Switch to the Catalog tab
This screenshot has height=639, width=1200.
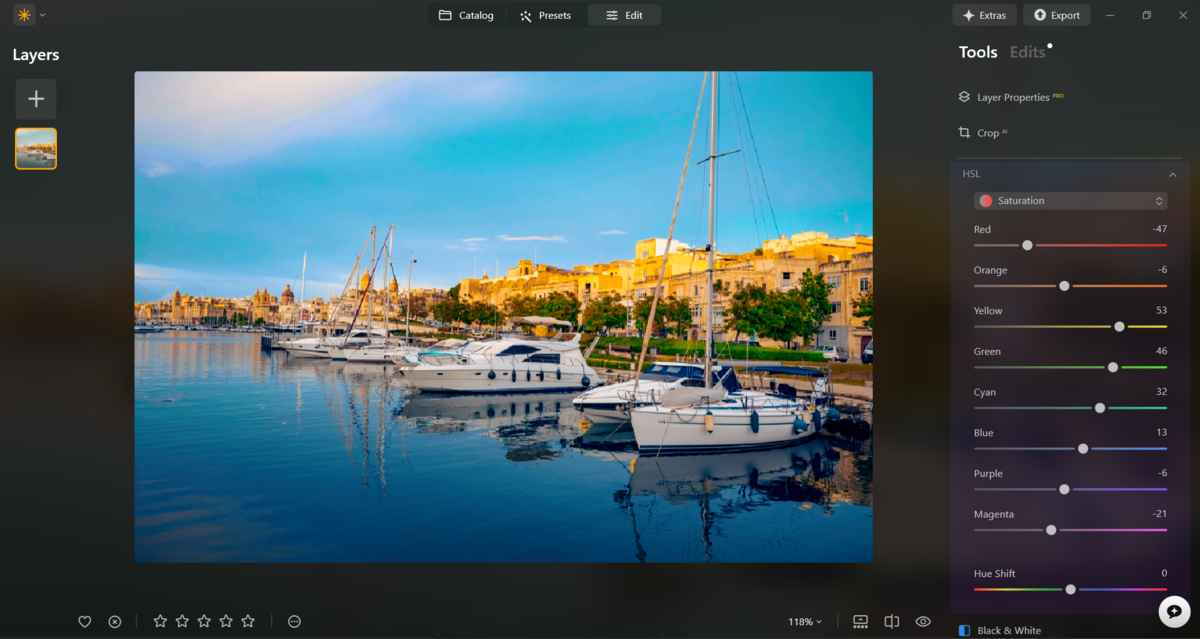pos(466,15)
